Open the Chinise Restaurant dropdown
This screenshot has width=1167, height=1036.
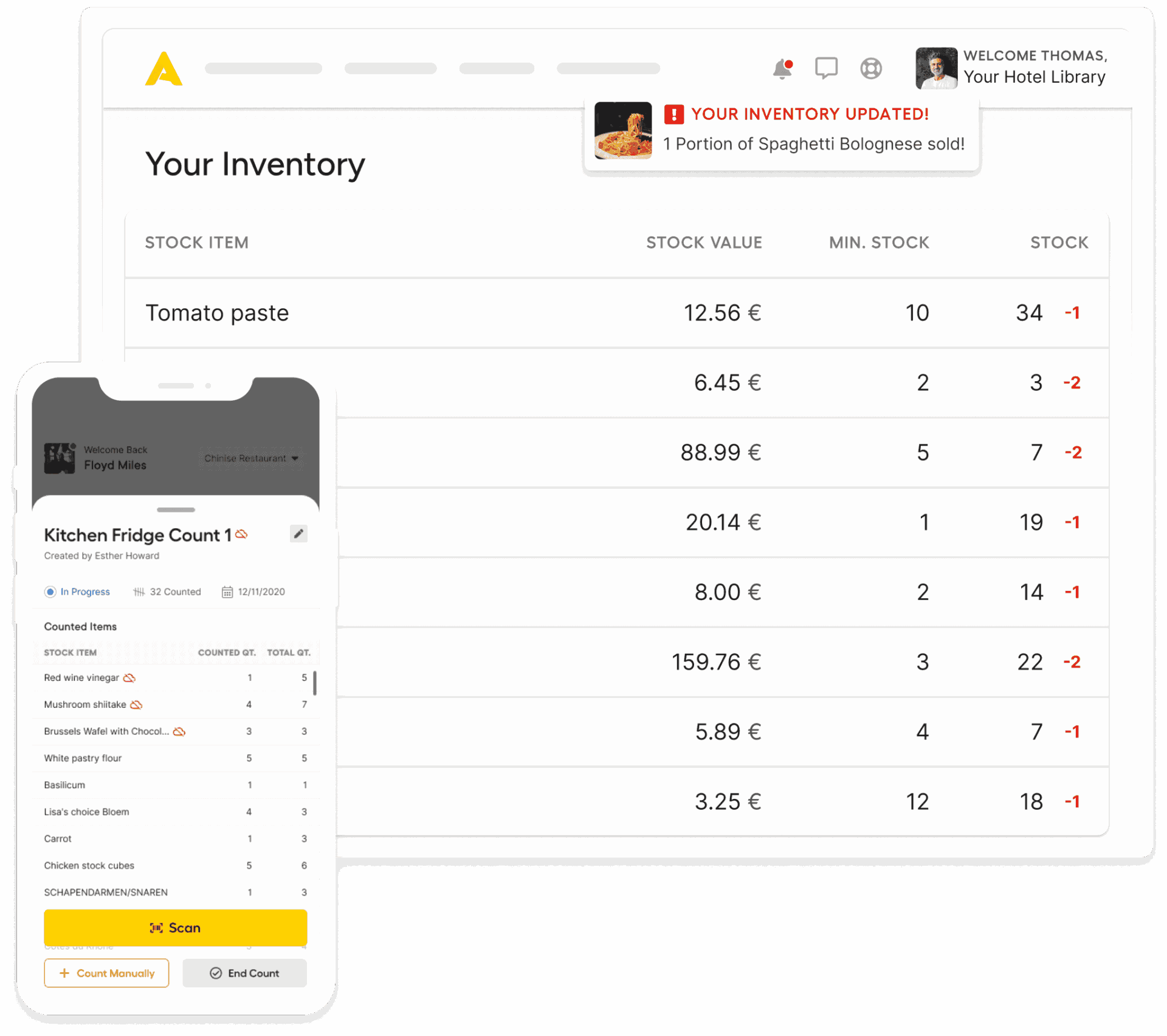coord(251,458)
